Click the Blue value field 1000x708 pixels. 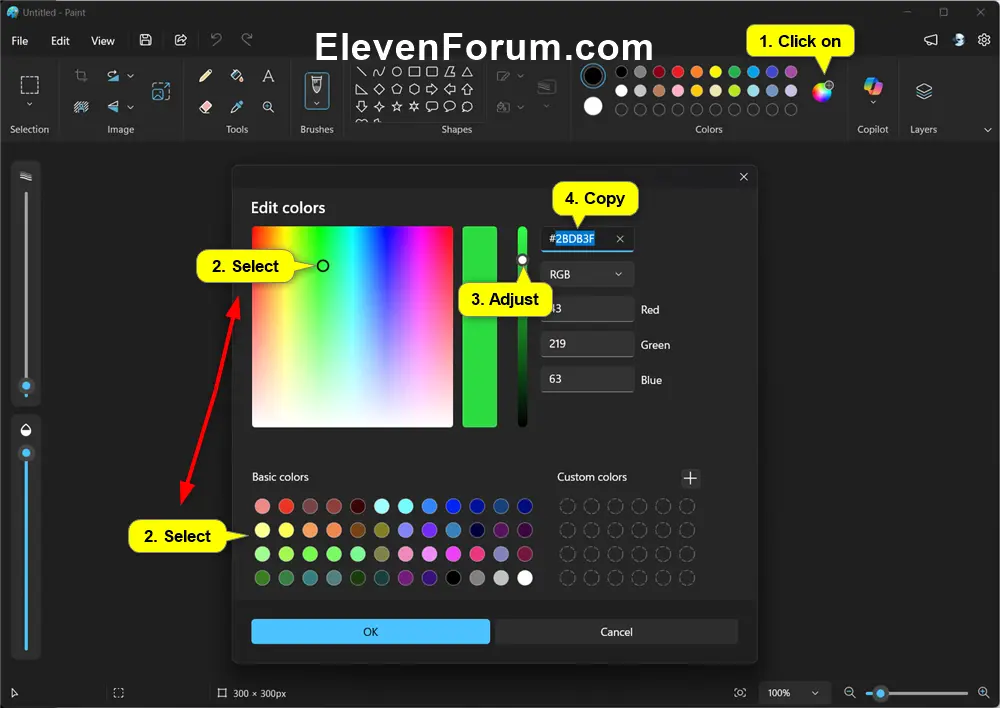587,379
